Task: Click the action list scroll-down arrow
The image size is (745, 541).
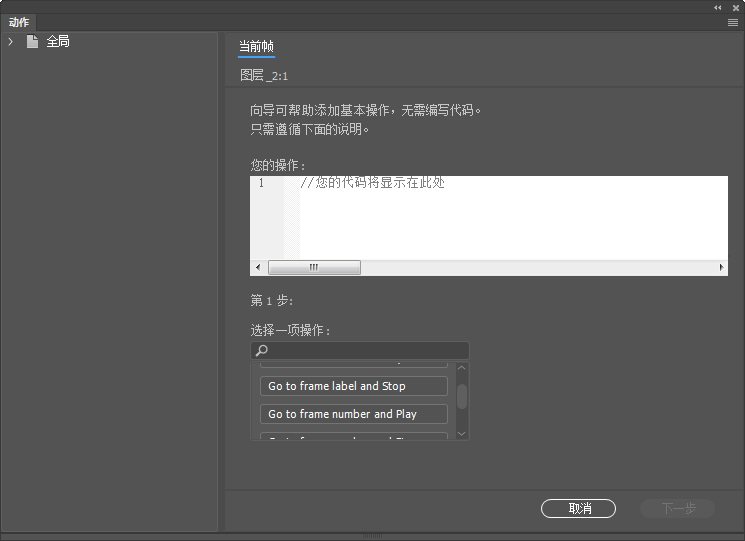Action: [461, 434]
